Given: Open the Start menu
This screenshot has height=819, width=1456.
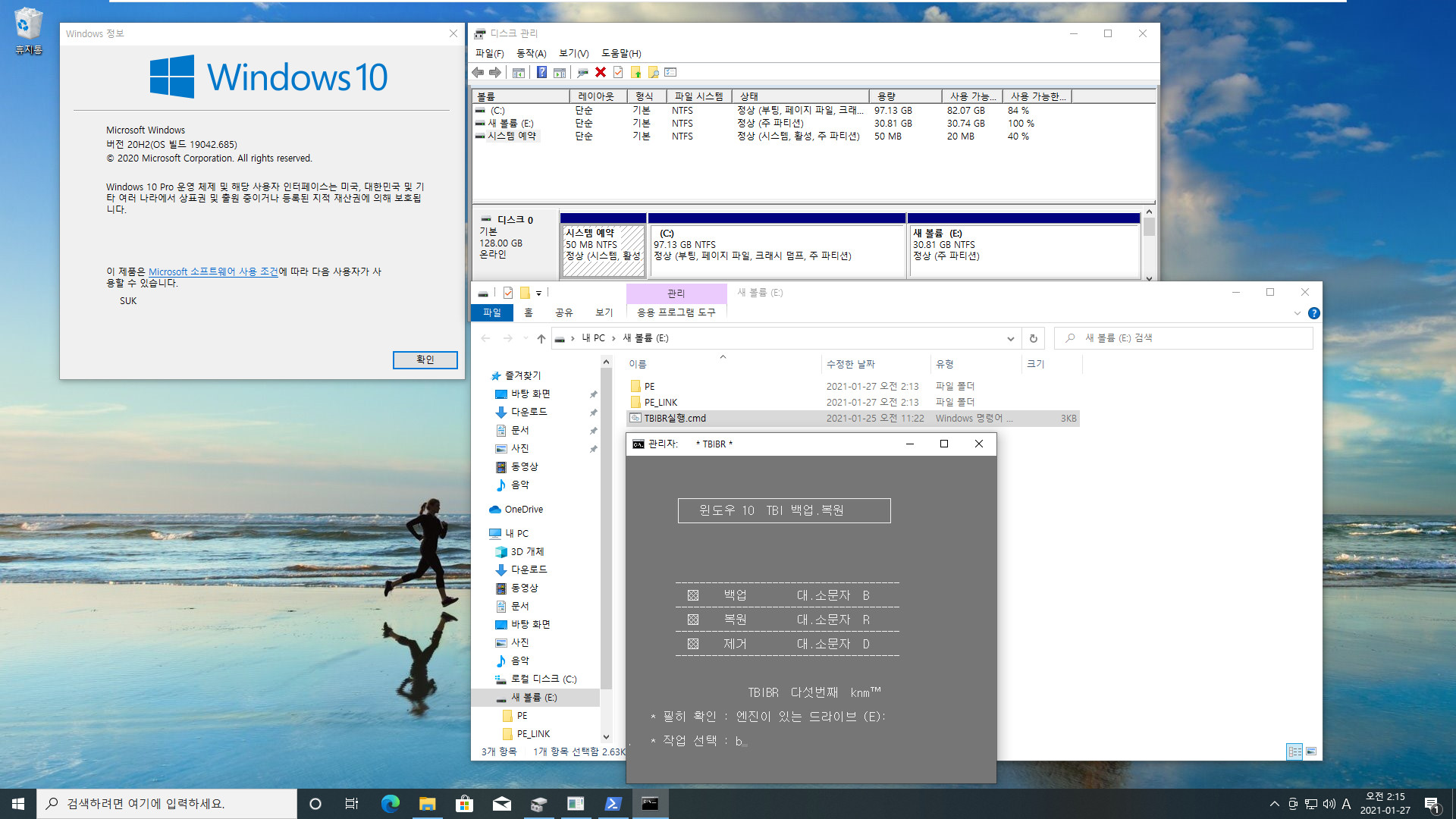Looking at the screenshot, I should pos(18,804).
